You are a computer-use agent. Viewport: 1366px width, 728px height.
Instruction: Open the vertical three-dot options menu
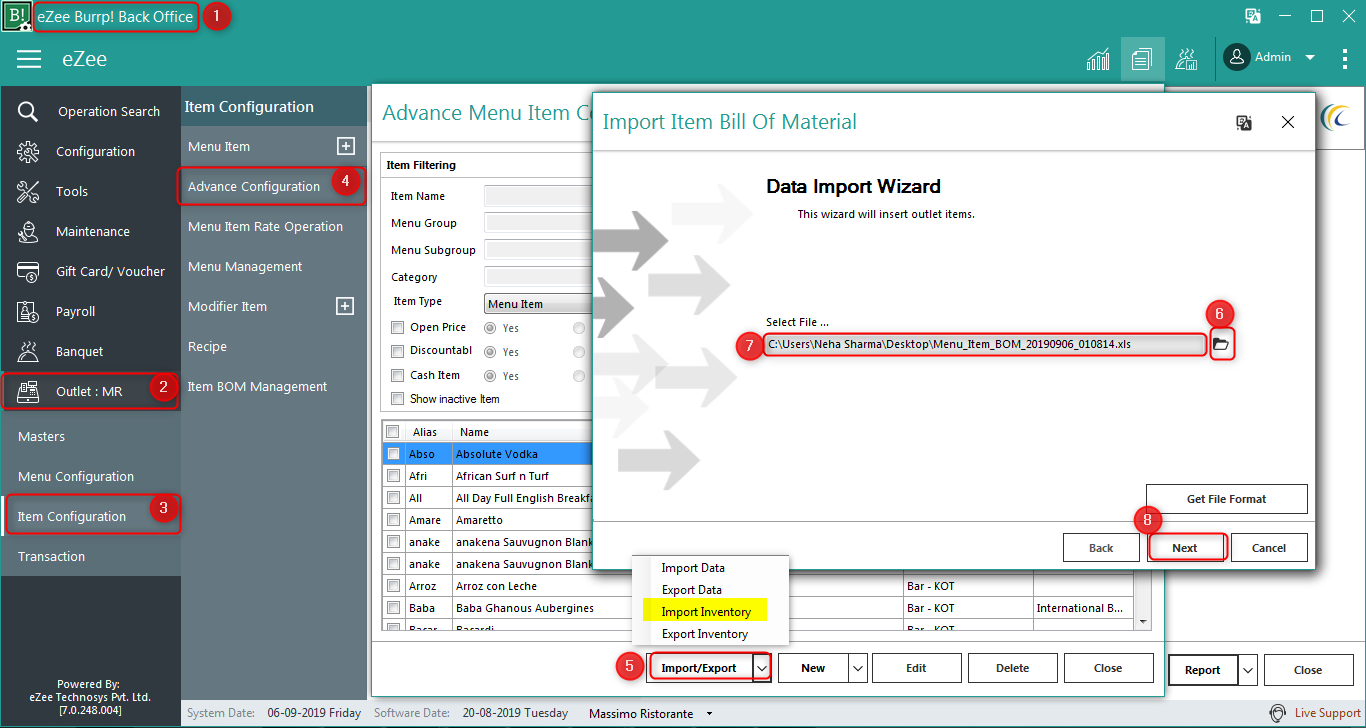tap(1345, 58)
